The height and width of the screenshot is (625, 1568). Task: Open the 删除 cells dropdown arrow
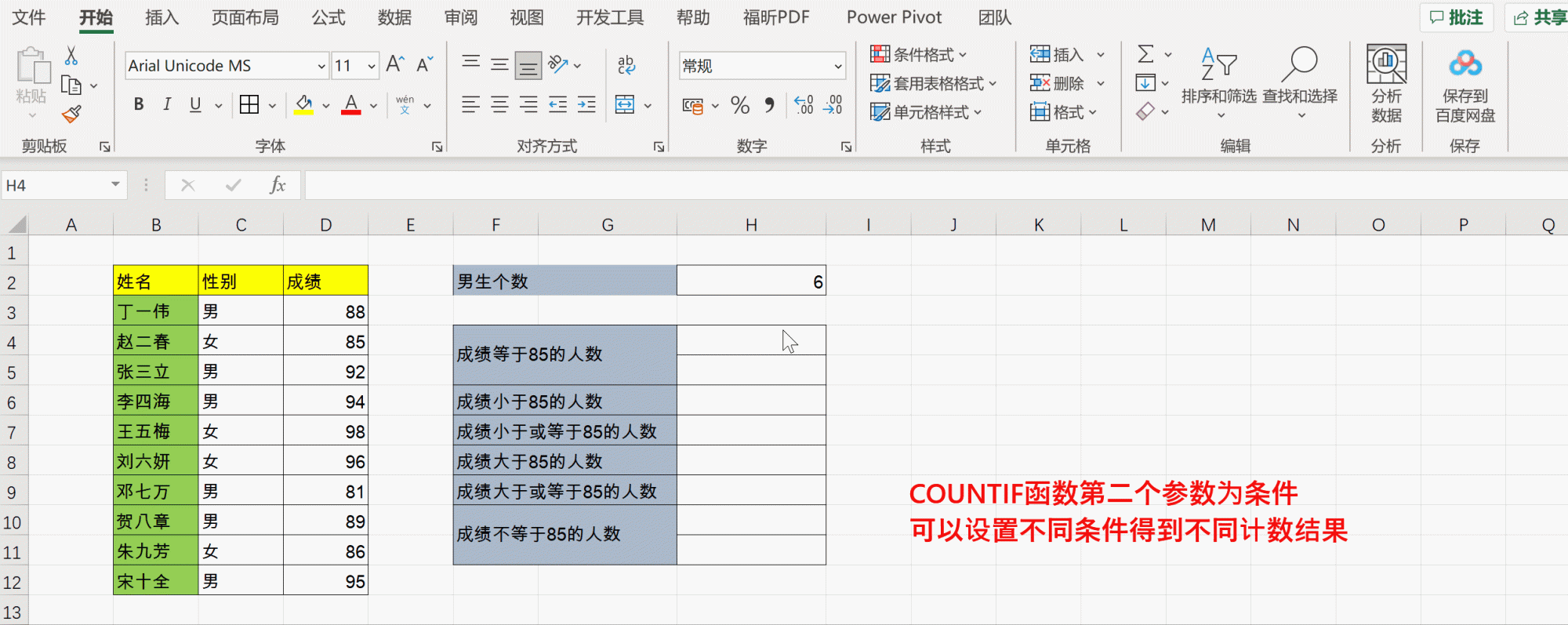[1101, 83]
